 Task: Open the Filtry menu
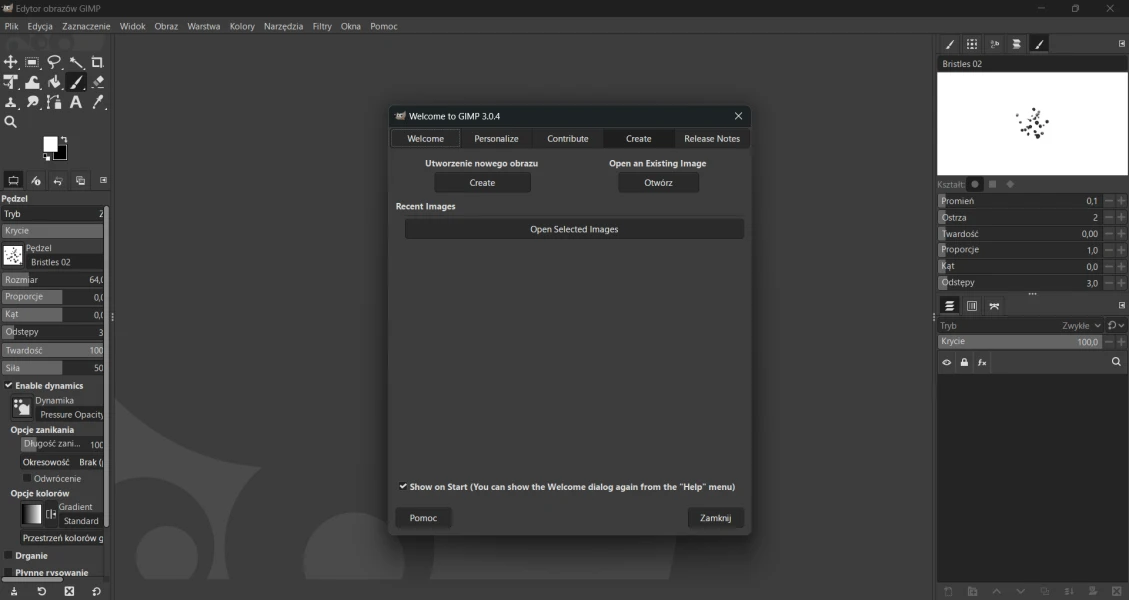coord(322,27)
